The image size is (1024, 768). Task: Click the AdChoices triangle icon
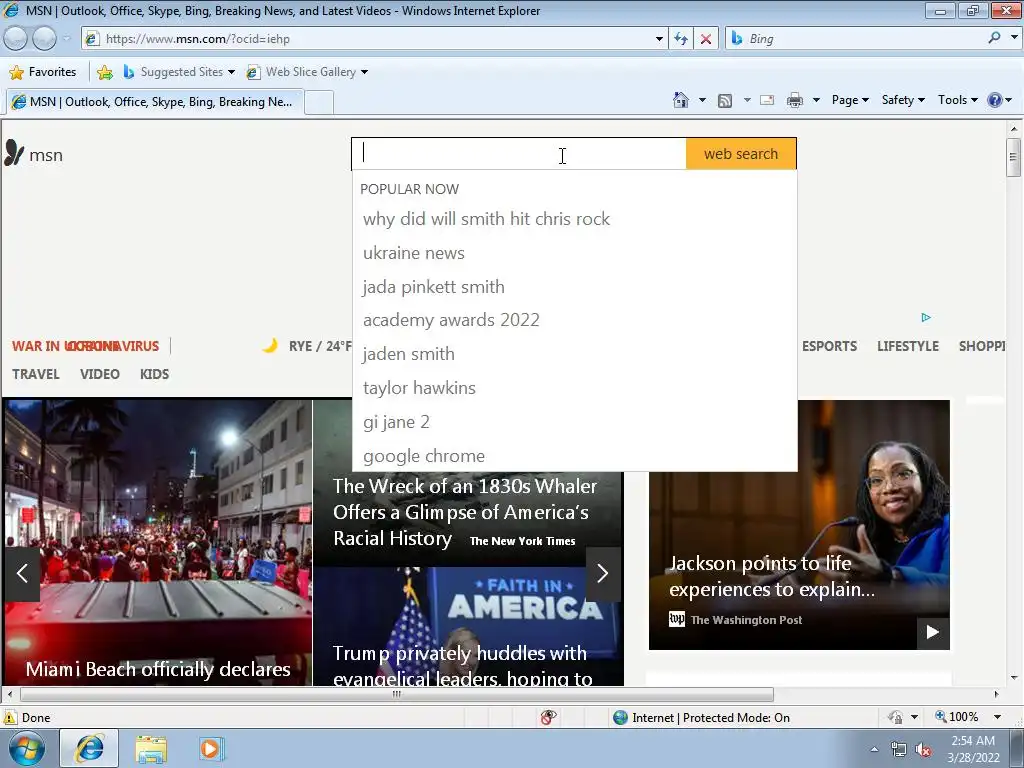925,317
